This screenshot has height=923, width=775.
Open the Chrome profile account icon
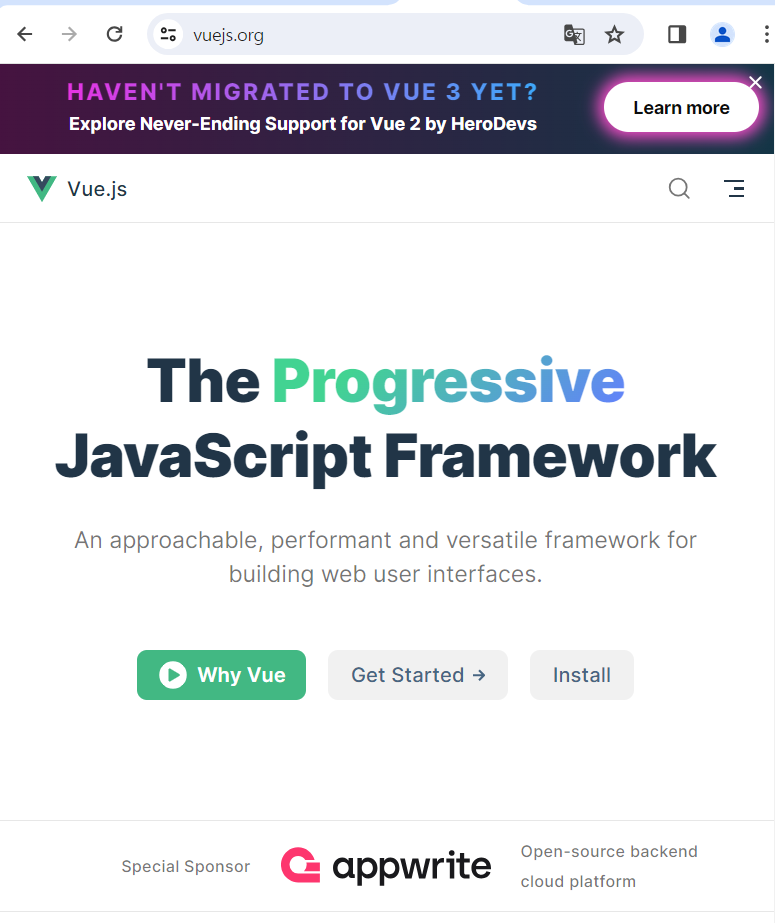coord(722,34)
